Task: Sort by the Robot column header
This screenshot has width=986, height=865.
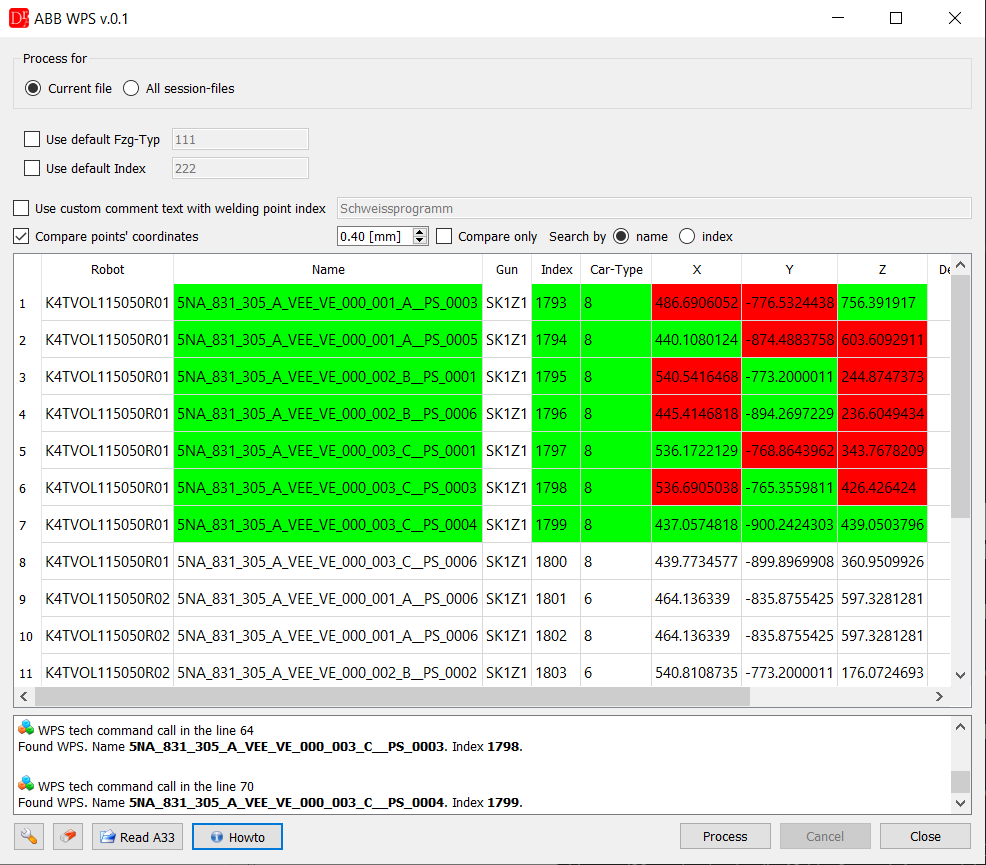Action: 108,270
